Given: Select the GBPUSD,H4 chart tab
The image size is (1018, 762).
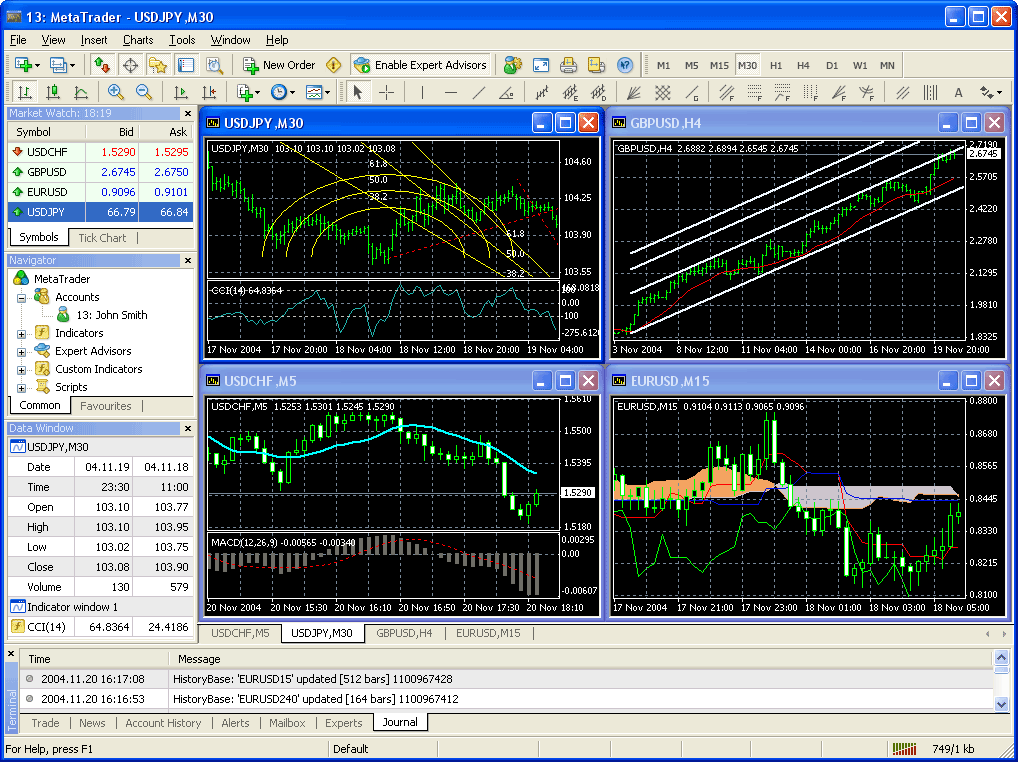Looking at the screenshot, I should pyautogui.click(x=404, y=633).
